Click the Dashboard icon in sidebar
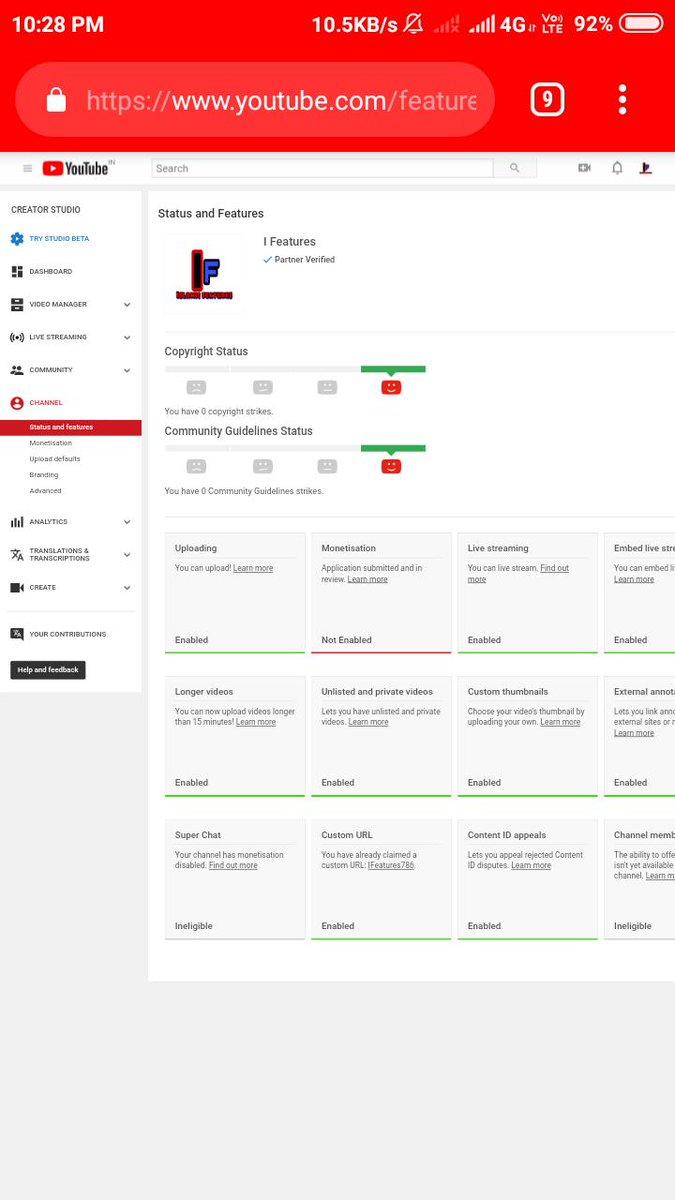This screenshot has height=1200, width=675. coord(17,271)
